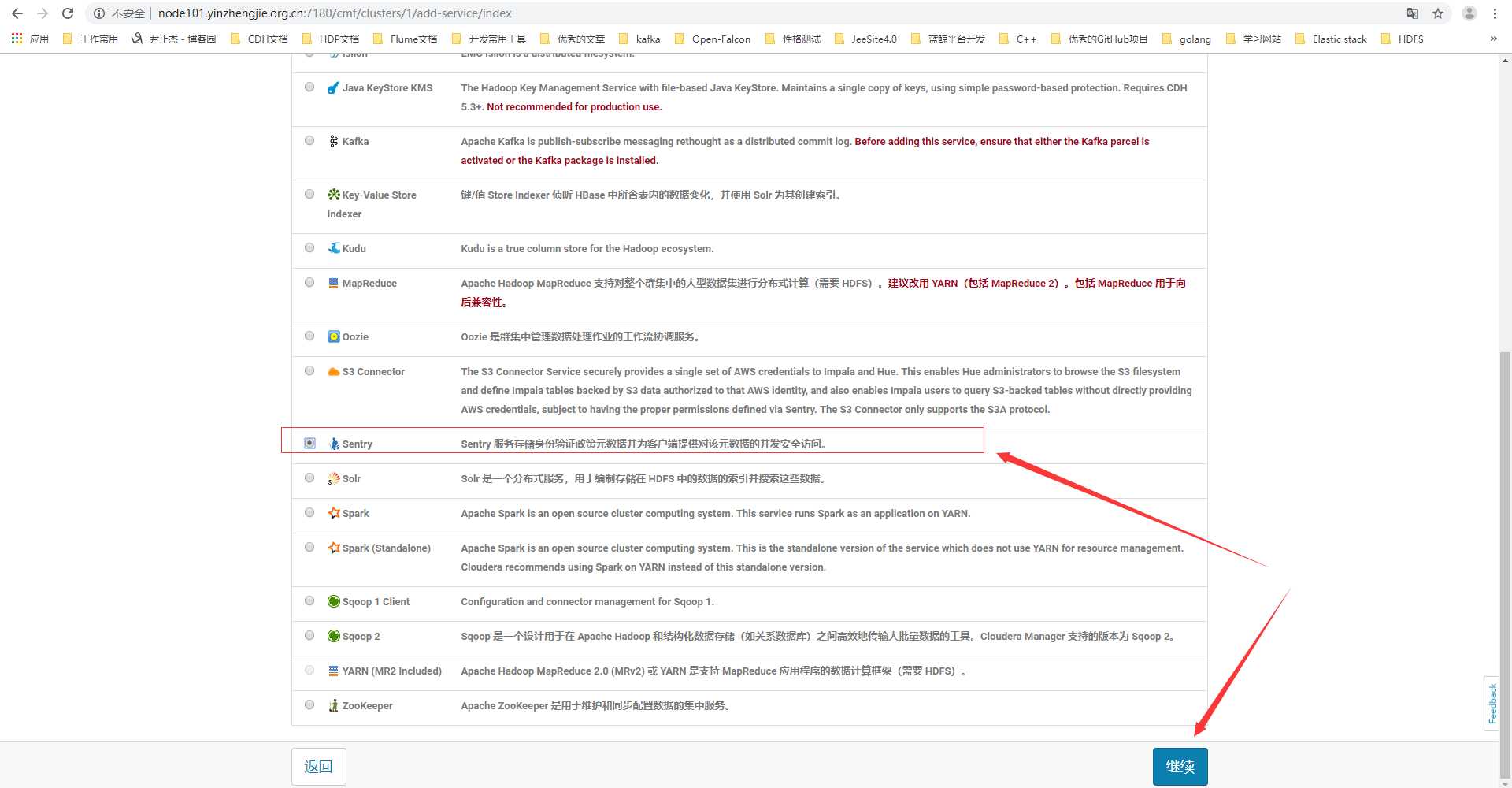Open the 工作常用 bookmark folder
The height and width of the screenshot is (788, 1512).
pyautogui.click(x=90, y=39)
